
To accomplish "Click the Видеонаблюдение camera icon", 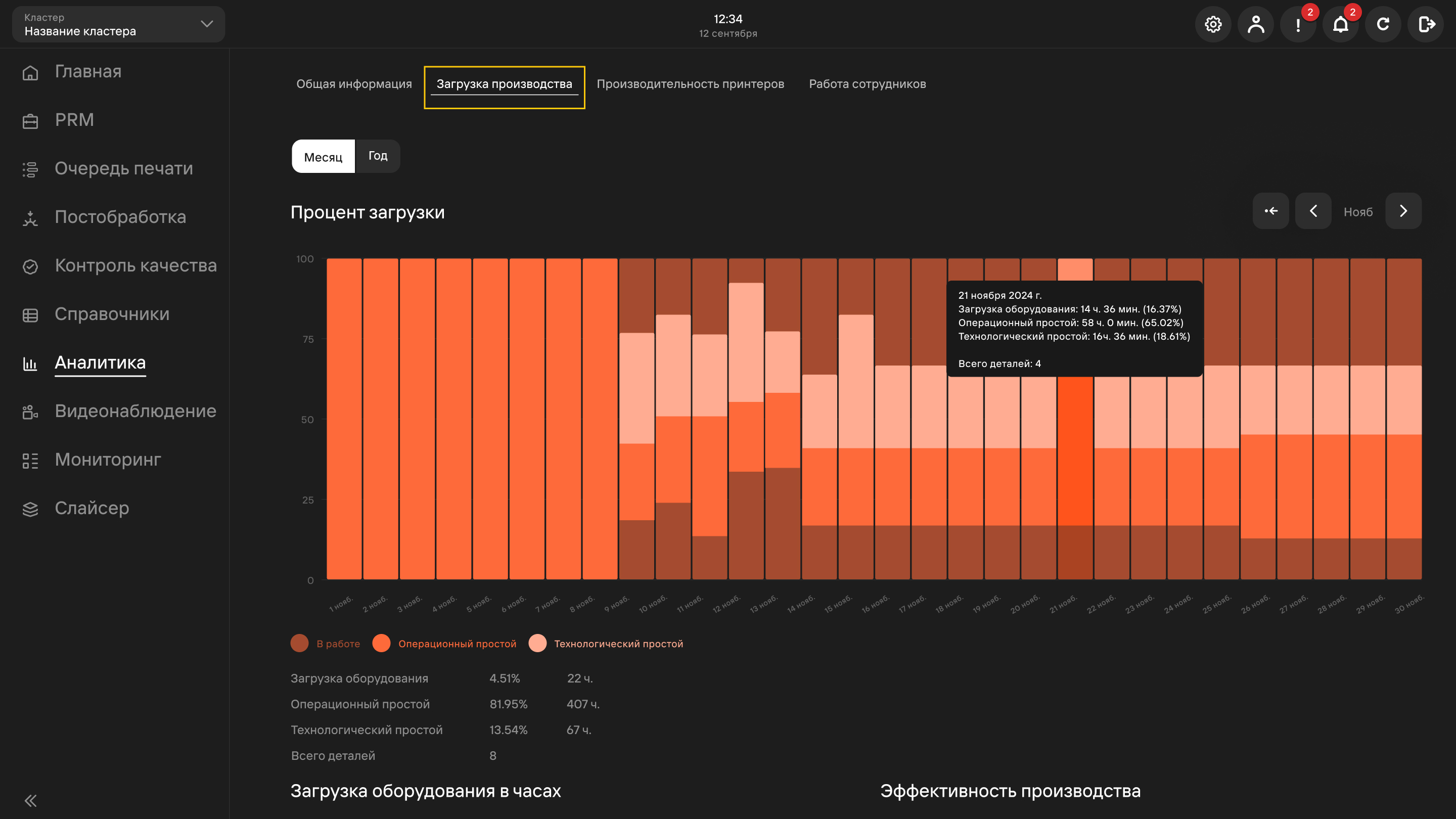I will click(x=30, y=412).
